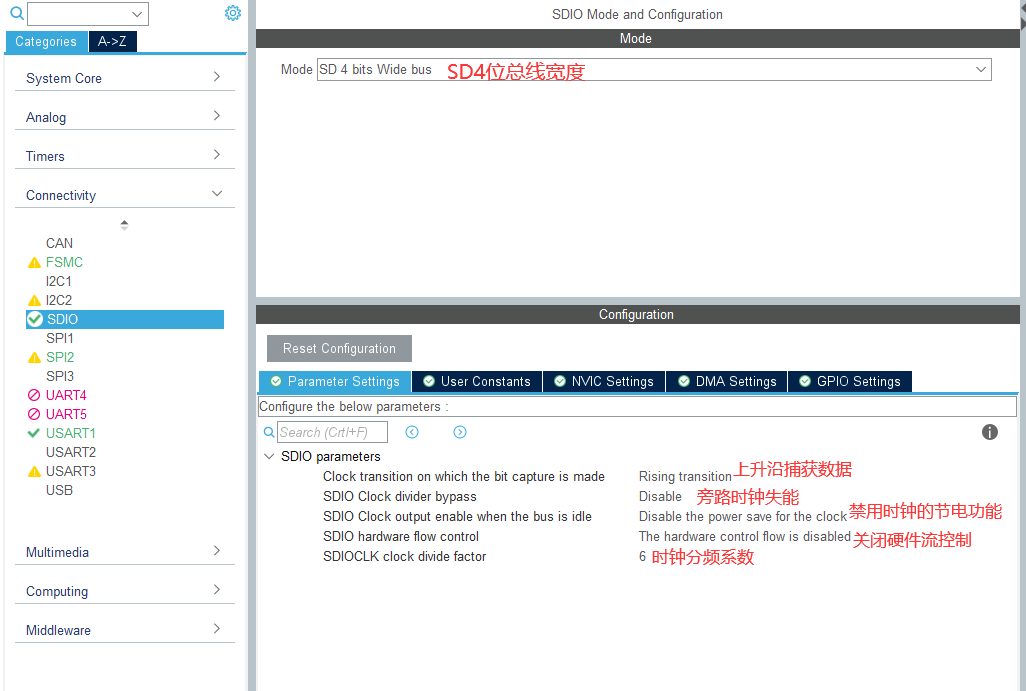
Task: Expand the Multimedia category
Action: pyautogui.click(x=124, y=552)
